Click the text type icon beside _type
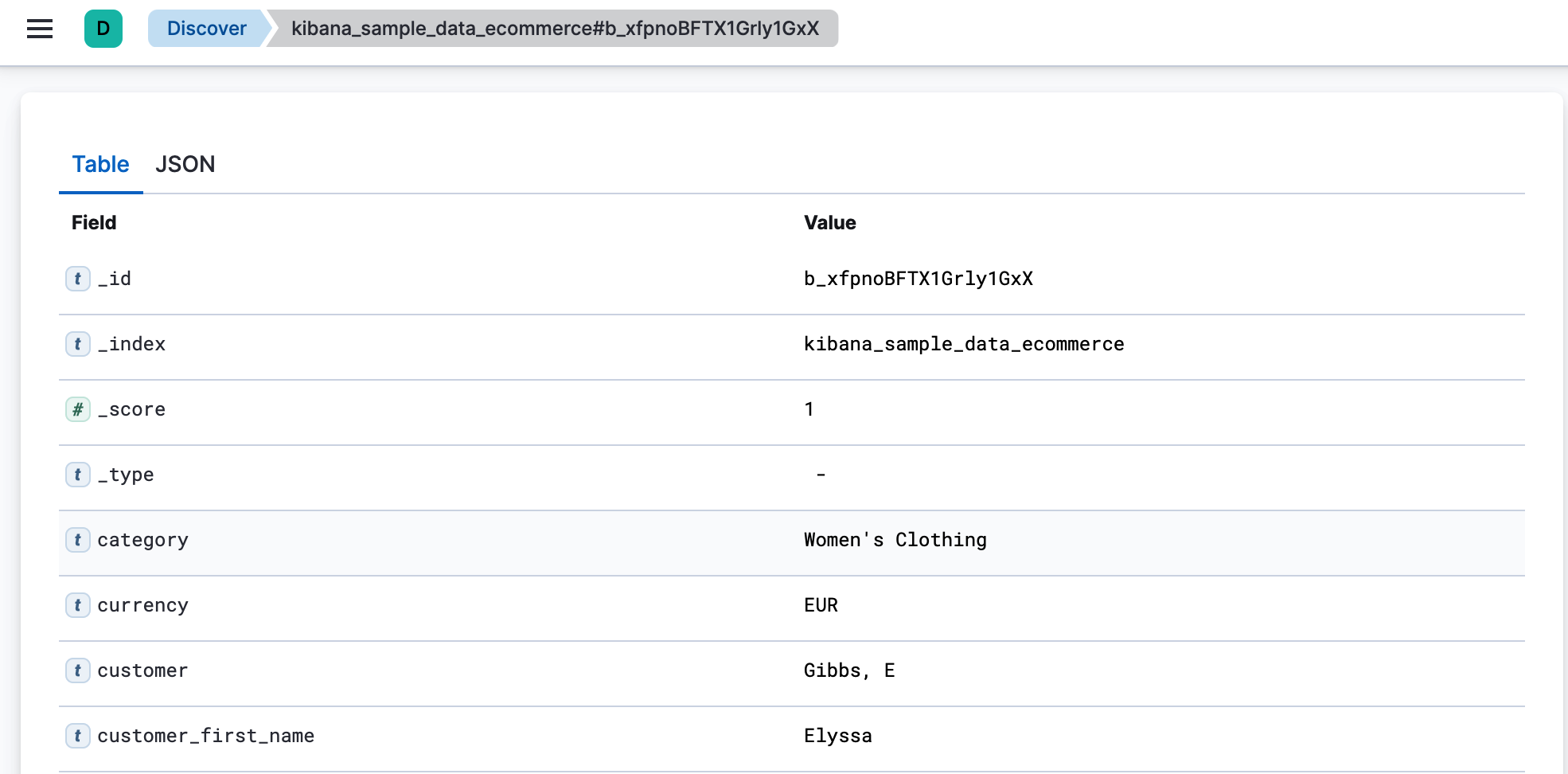The height and width of the screenshot is (774, 1568). coord(77,475)
